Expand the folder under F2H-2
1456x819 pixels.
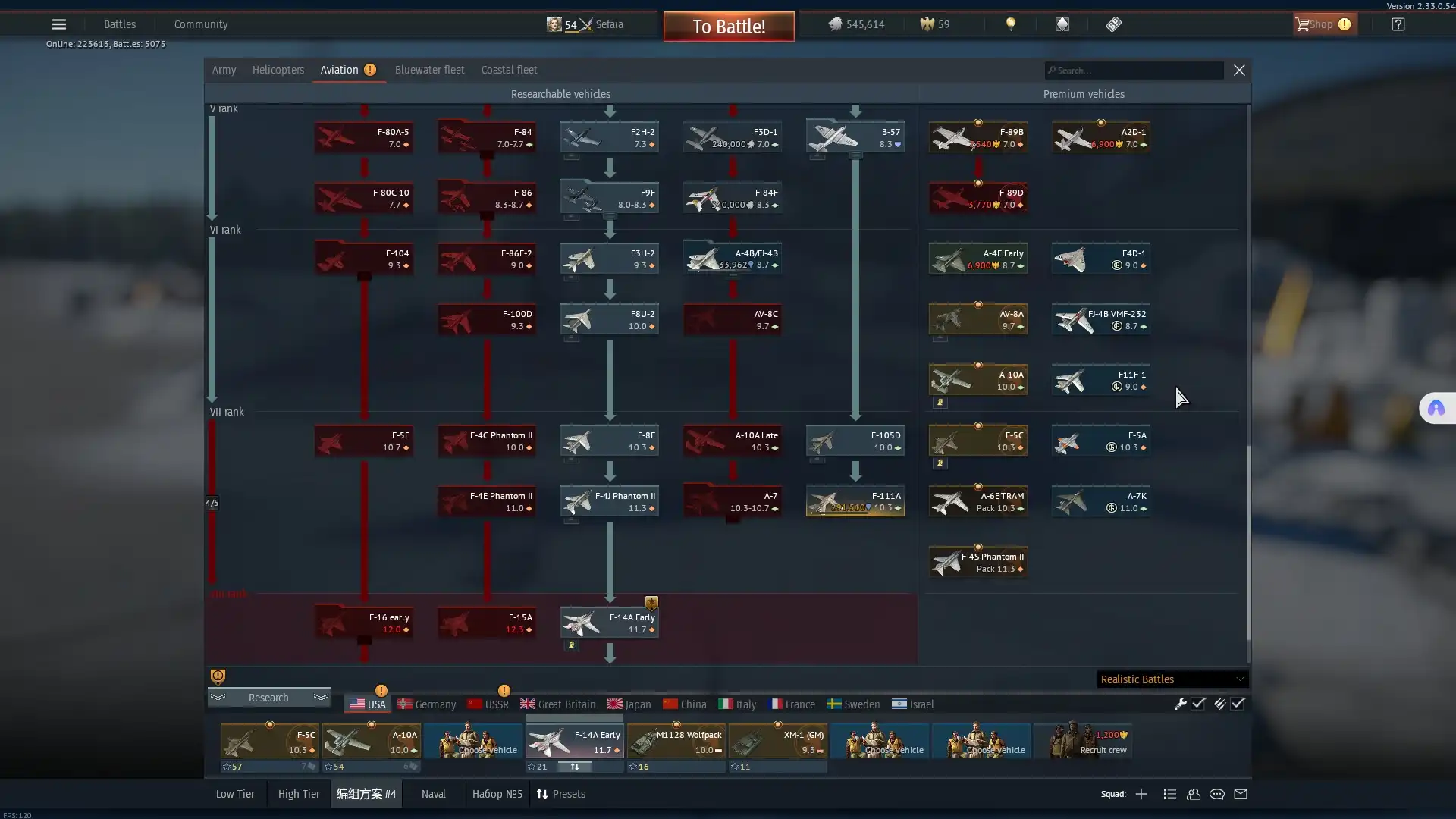coord(572,157)
